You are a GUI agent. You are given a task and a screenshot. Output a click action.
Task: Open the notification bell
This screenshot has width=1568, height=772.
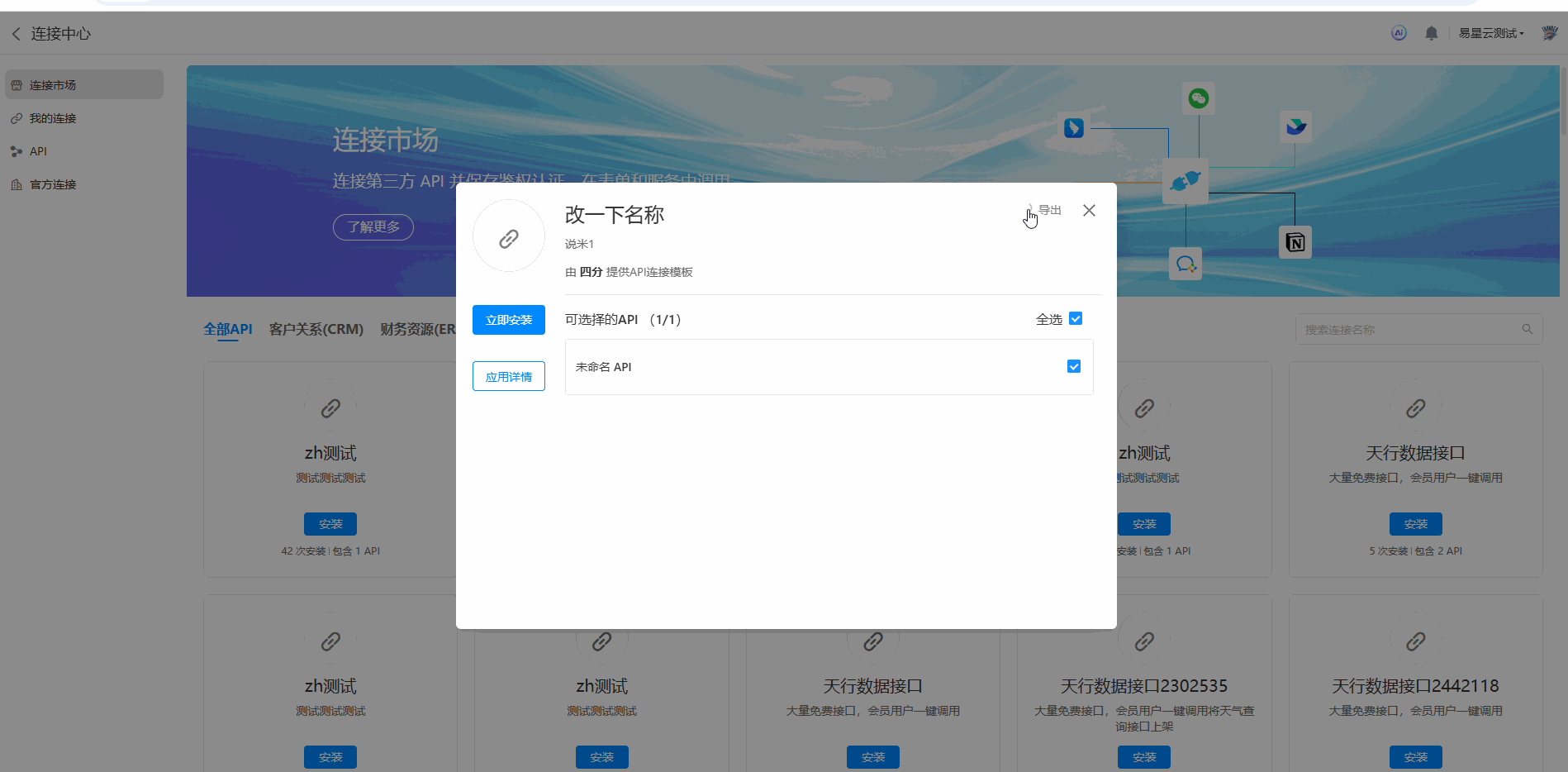1431,33
